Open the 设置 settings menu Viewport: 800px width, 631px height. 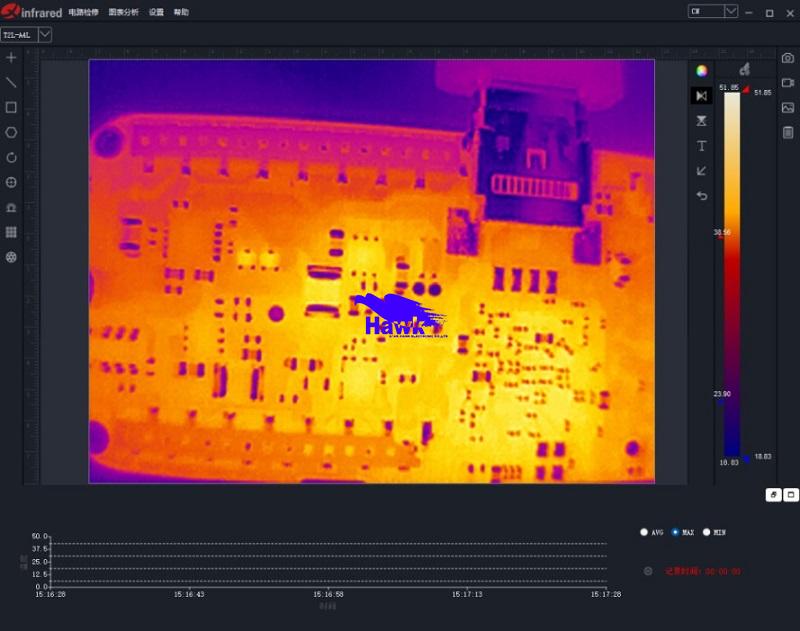coord(156,13)
